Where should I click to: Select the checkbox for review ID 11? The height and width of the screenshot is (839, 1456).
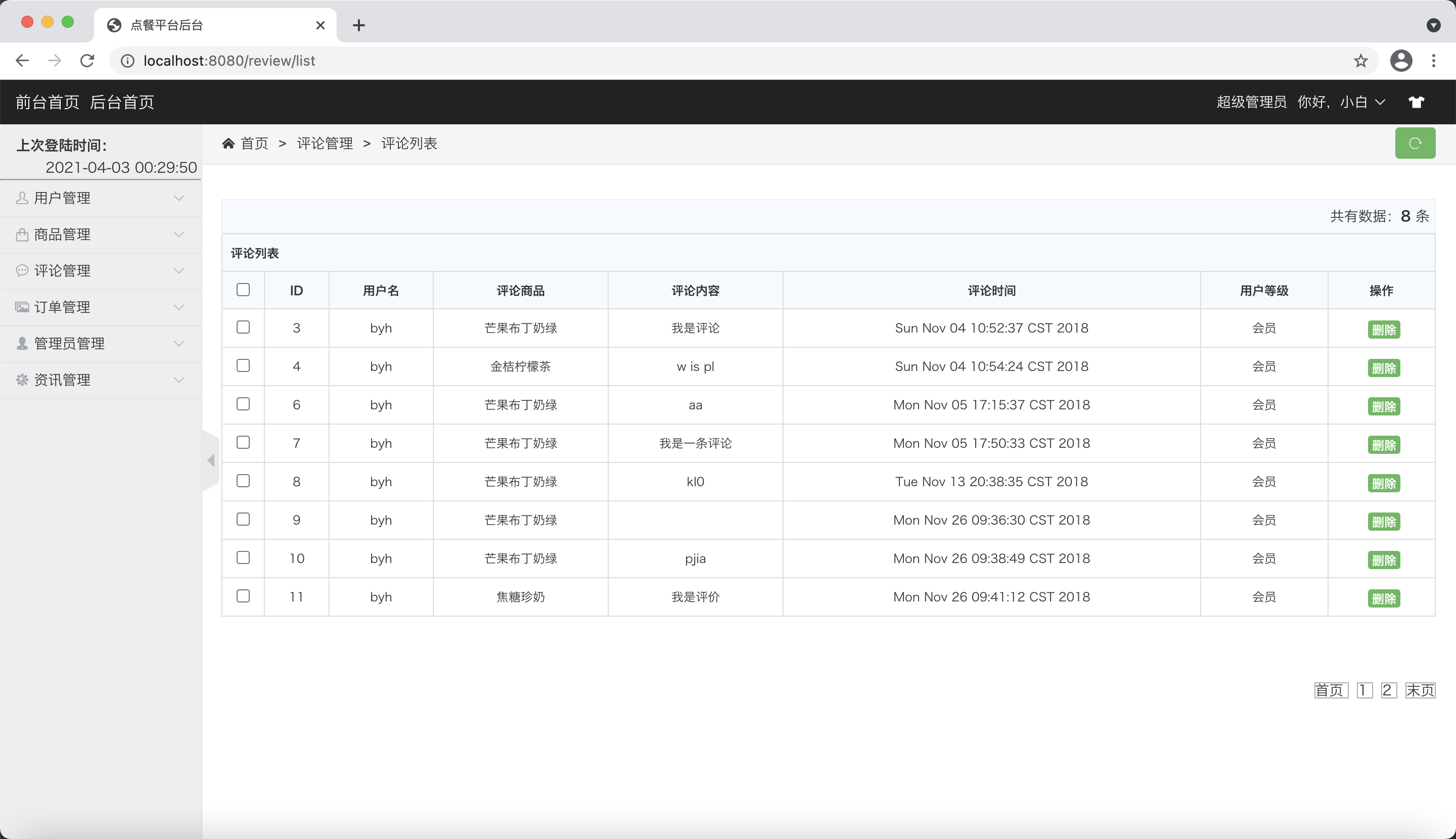click(x=243, y=596)
